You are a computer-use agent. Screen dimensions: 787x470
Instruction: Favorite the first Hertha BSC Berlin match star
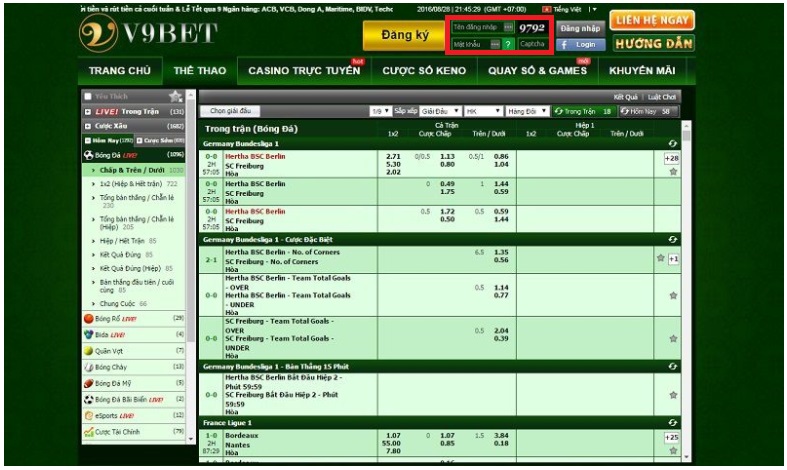(673, 172)
